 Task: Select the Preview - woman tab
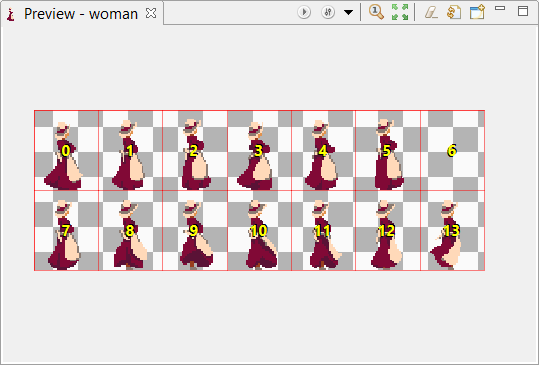tap(81, 13)
